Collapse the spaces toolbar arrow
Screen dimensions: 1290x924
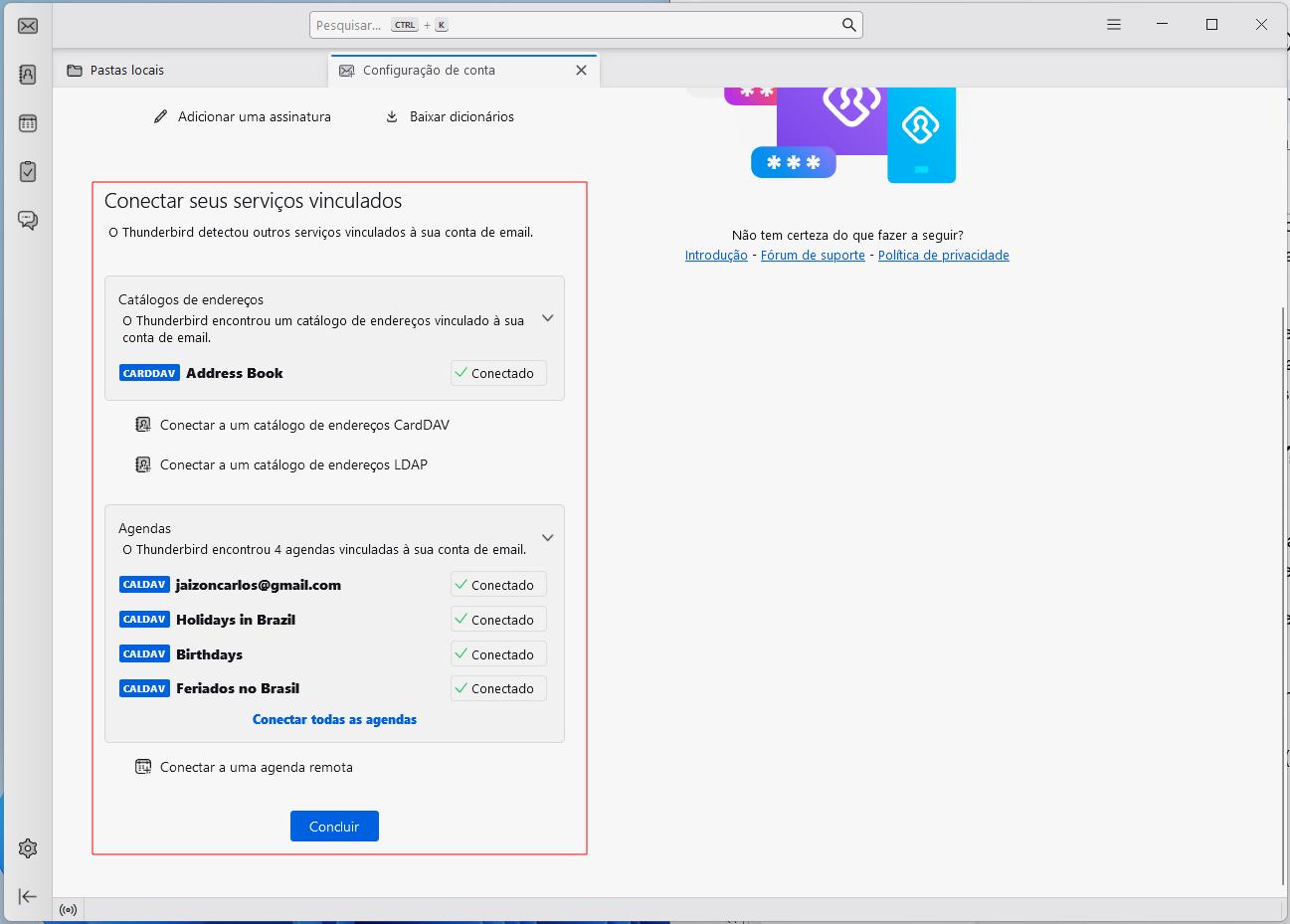click(x=28, y=896)
